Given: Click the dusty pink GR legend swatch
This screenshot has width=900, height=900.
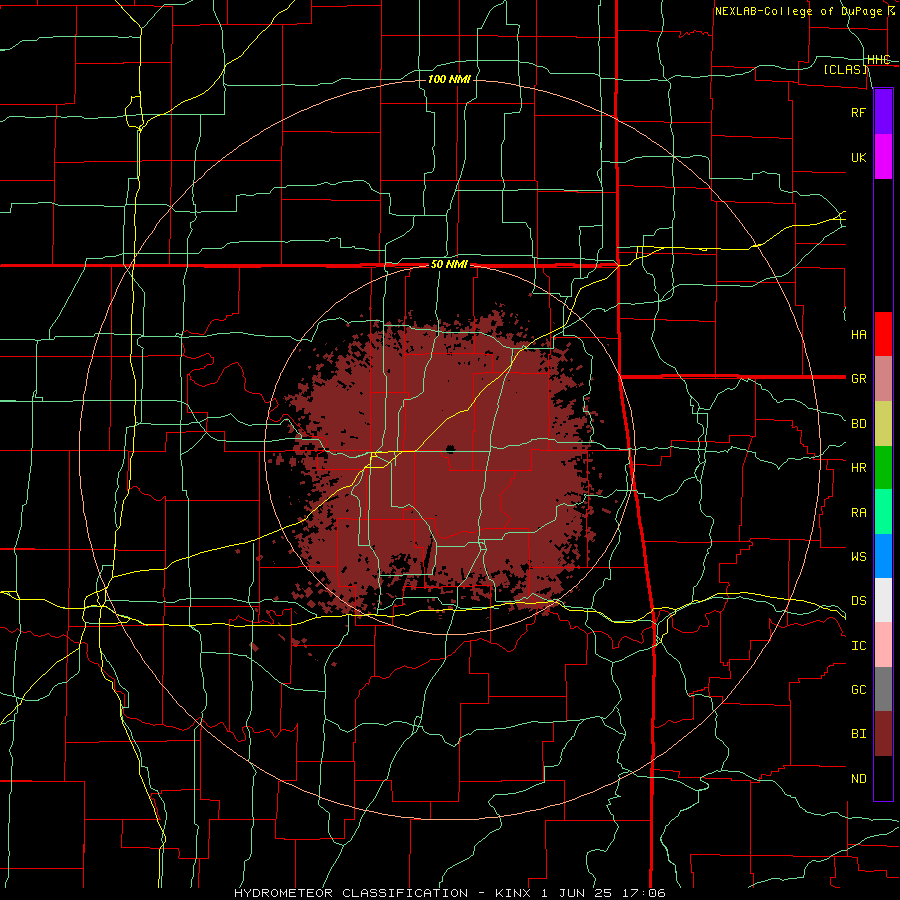Looking at the screenshot, I should (883, 379).
